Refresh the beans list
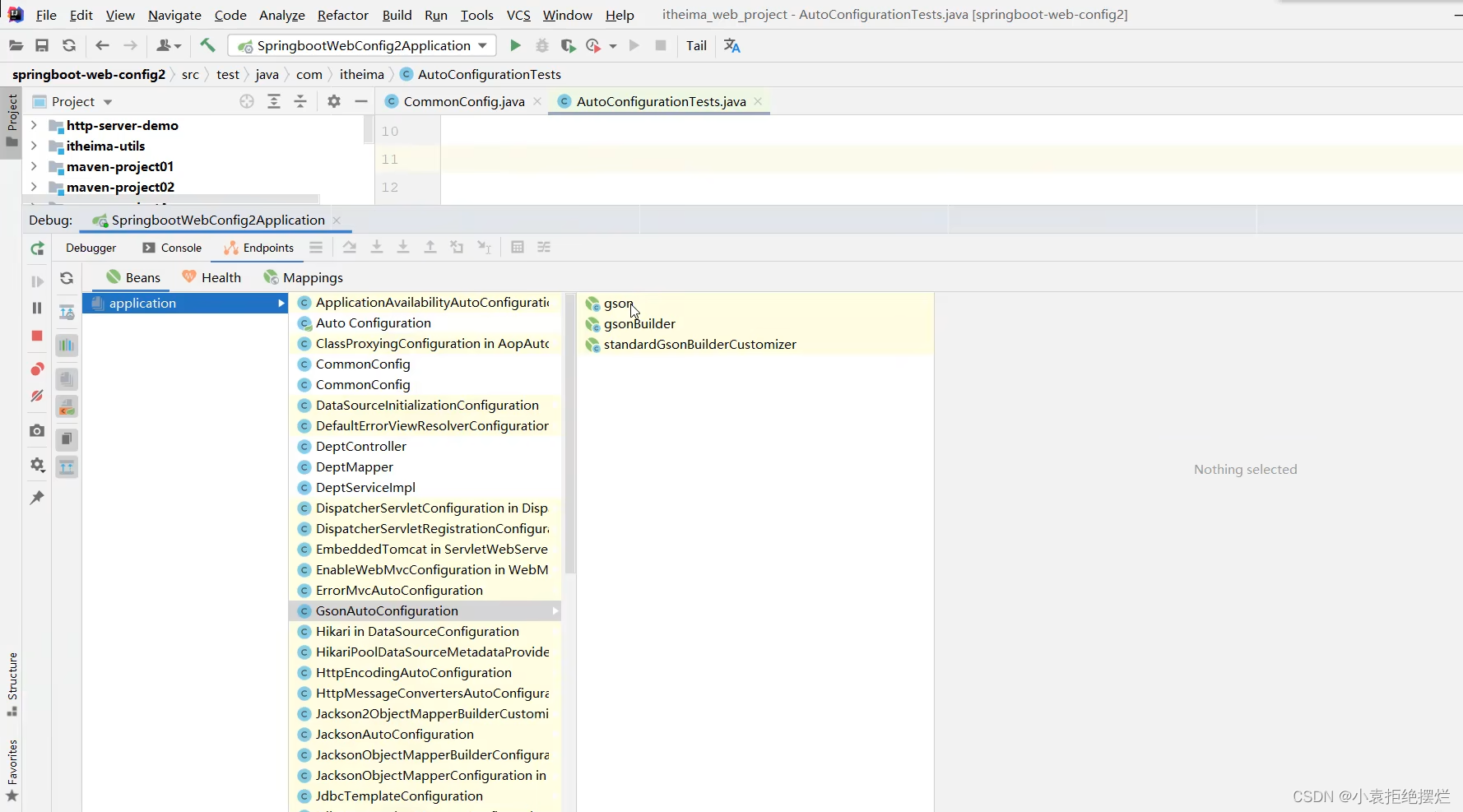This screenshot has width=1463, height=812. coord(67,279)
